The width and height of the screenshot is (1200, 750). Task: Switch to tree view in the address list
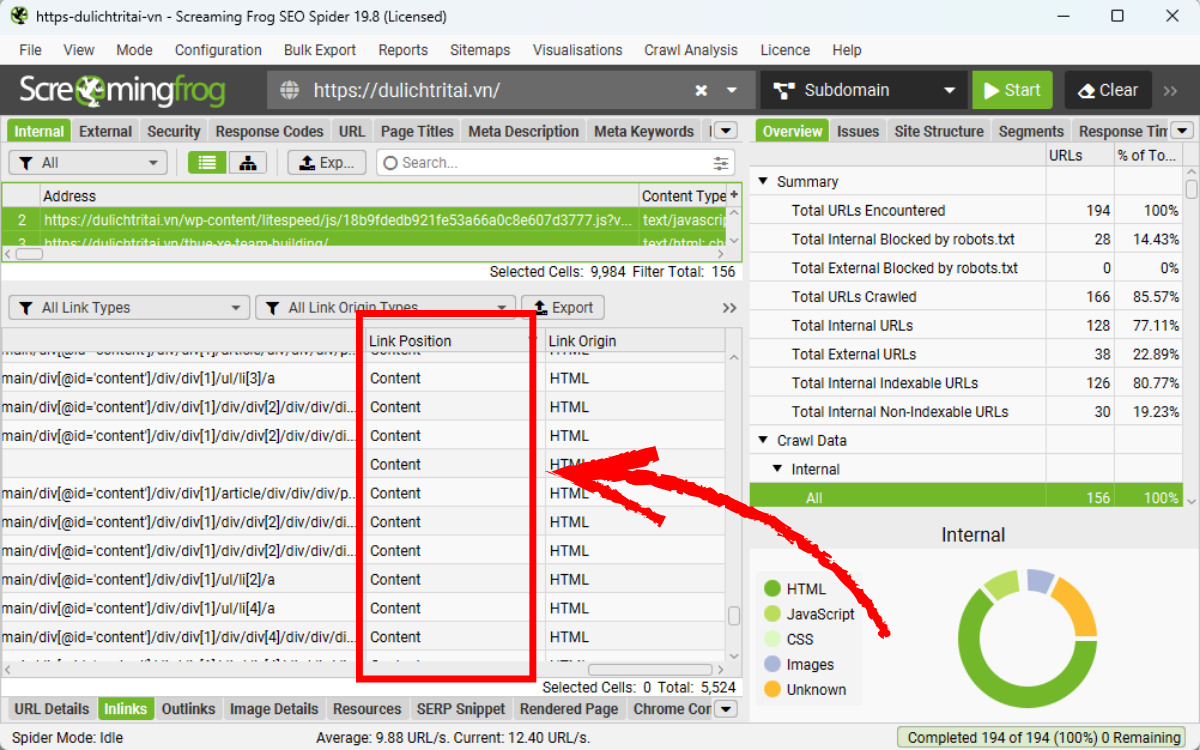247,161
